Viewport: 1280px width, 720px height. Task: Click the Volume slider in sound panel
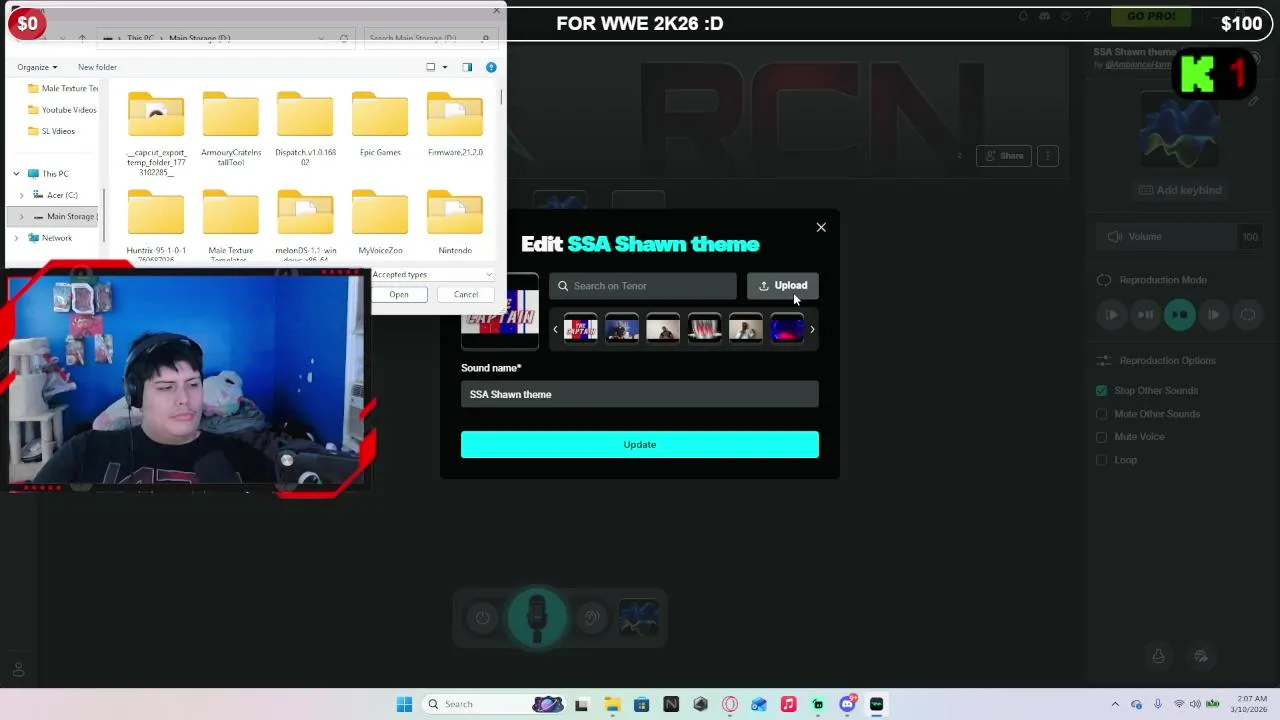[x=1165, y=237]
